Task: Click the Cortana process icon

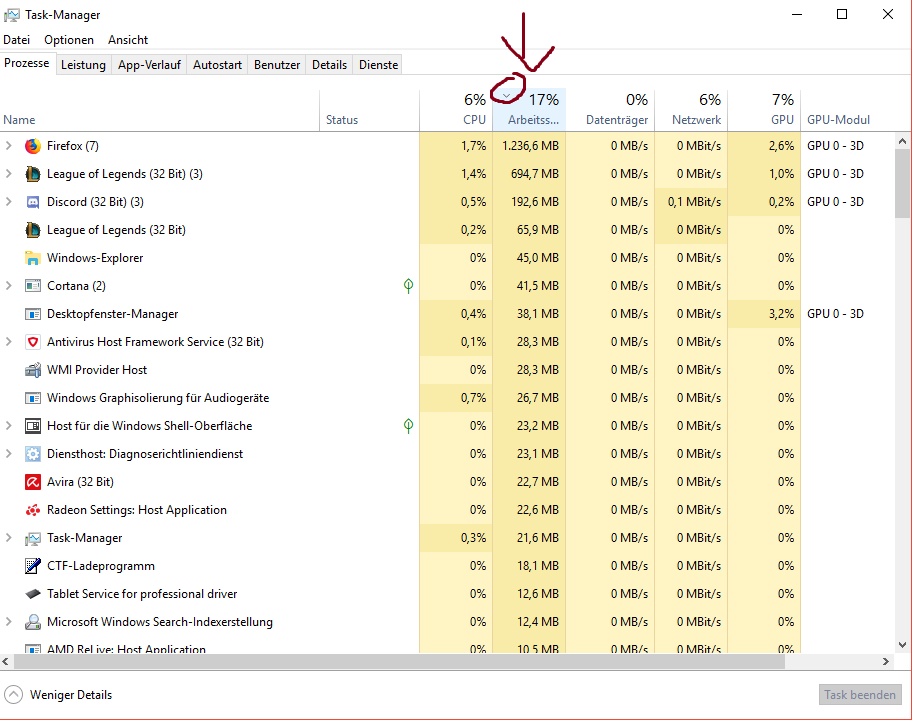Action: pyautogui.click(x=33, y=286)
